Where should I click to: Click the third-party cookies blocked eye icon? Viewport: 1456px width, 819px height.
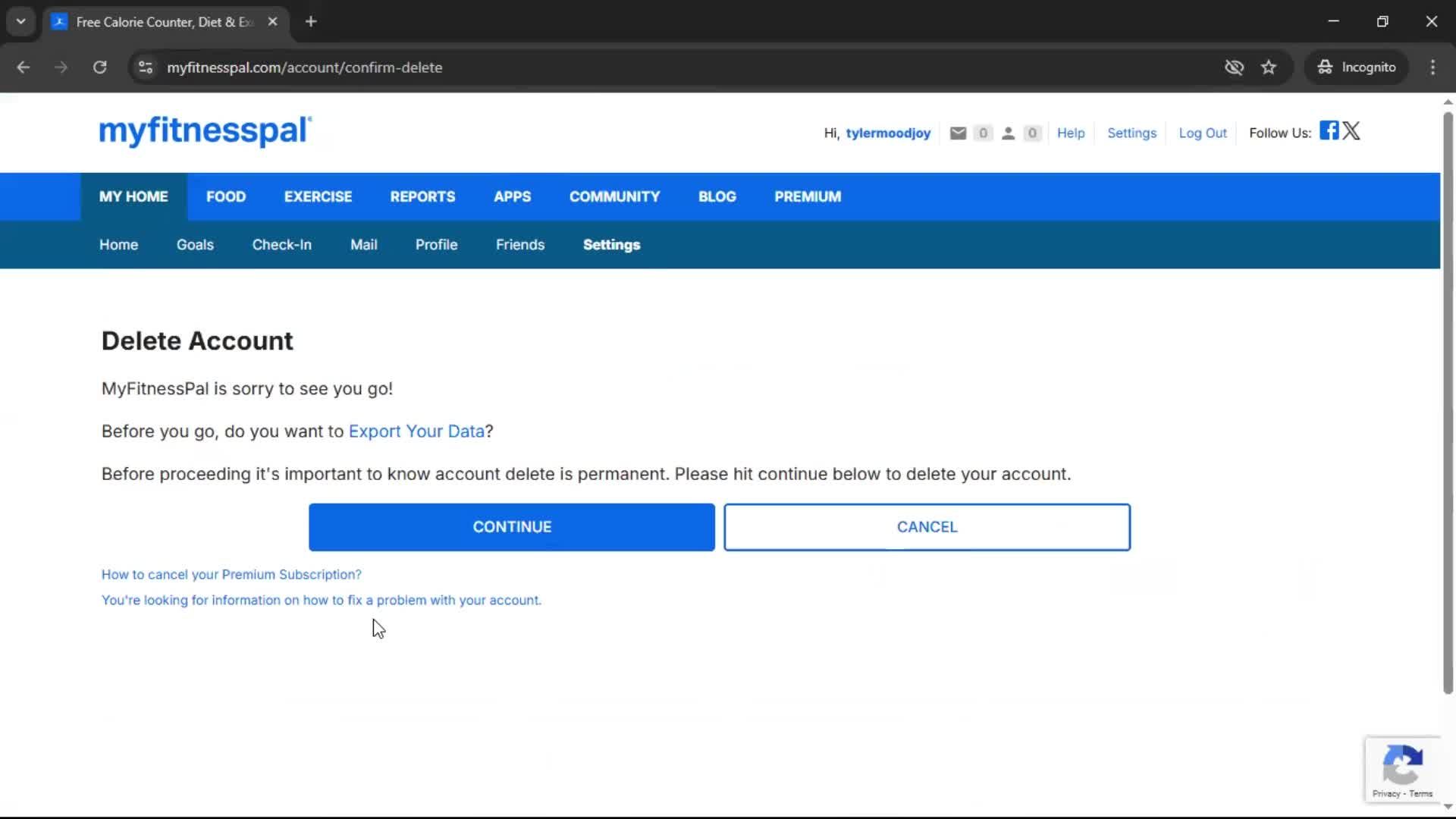coord(1234,67)
